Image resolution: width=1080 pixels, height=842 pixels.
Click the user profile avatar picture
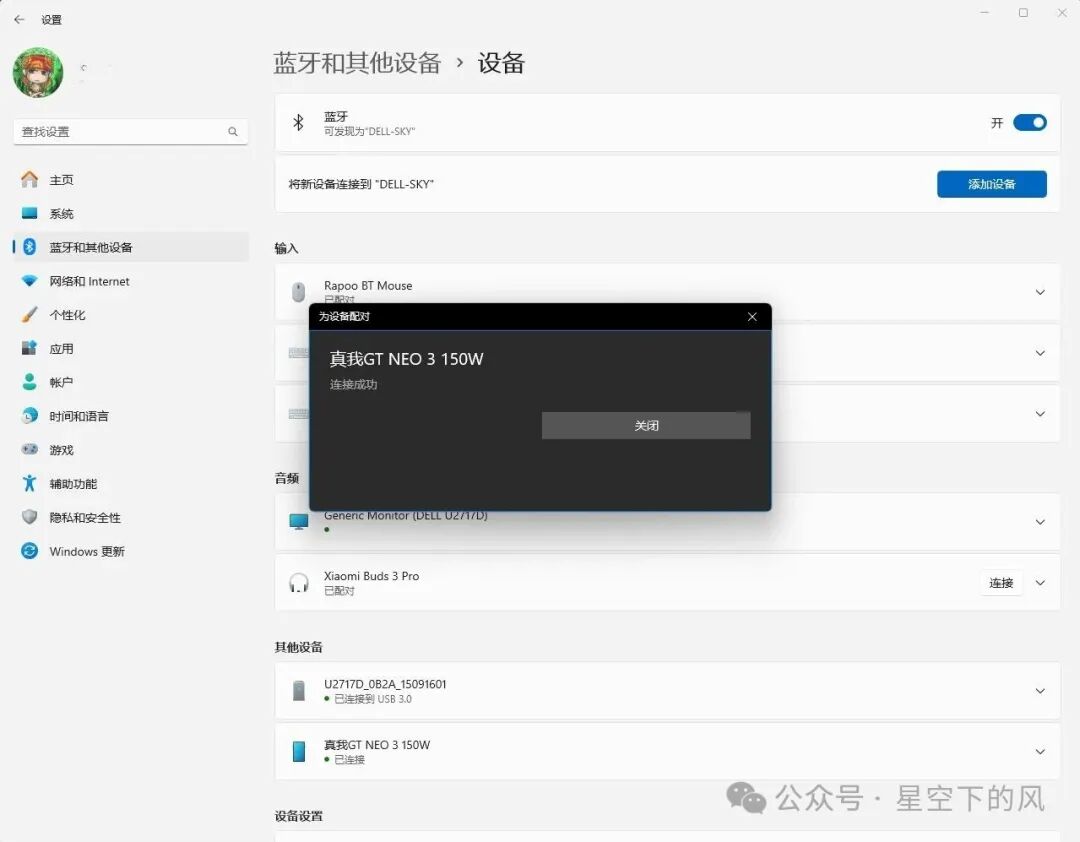pos(38,72)
